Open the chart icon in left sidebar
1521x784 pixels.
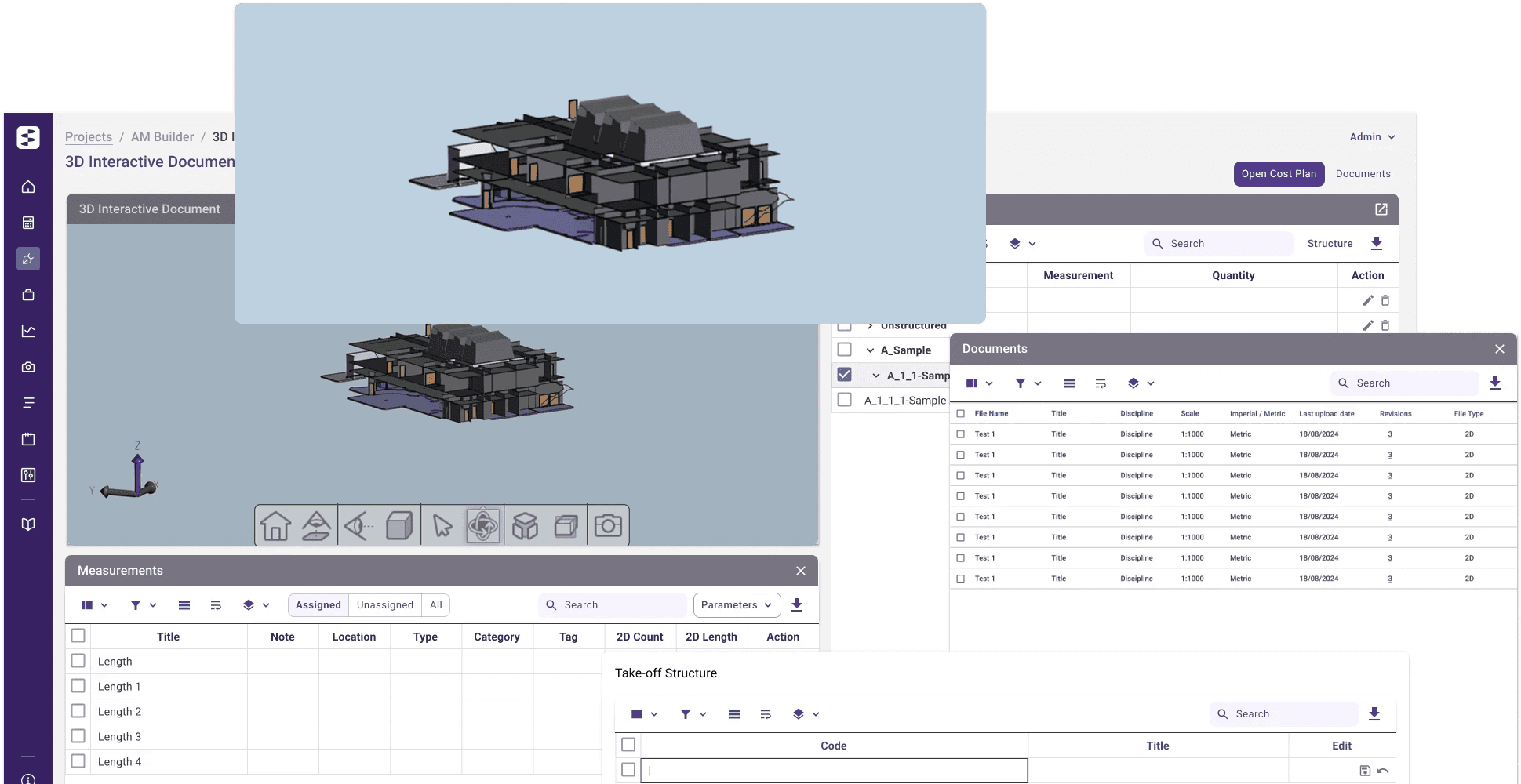tap(28, 331)
